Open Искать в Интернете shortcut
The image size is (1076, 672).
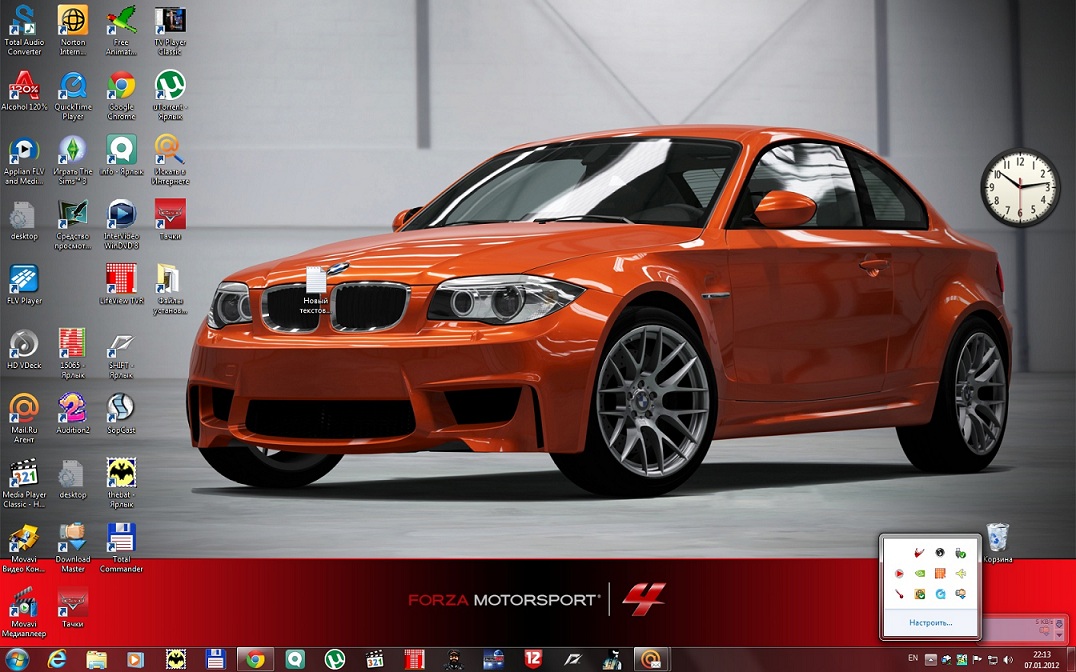pyautogui.click(x=169, y=160)
